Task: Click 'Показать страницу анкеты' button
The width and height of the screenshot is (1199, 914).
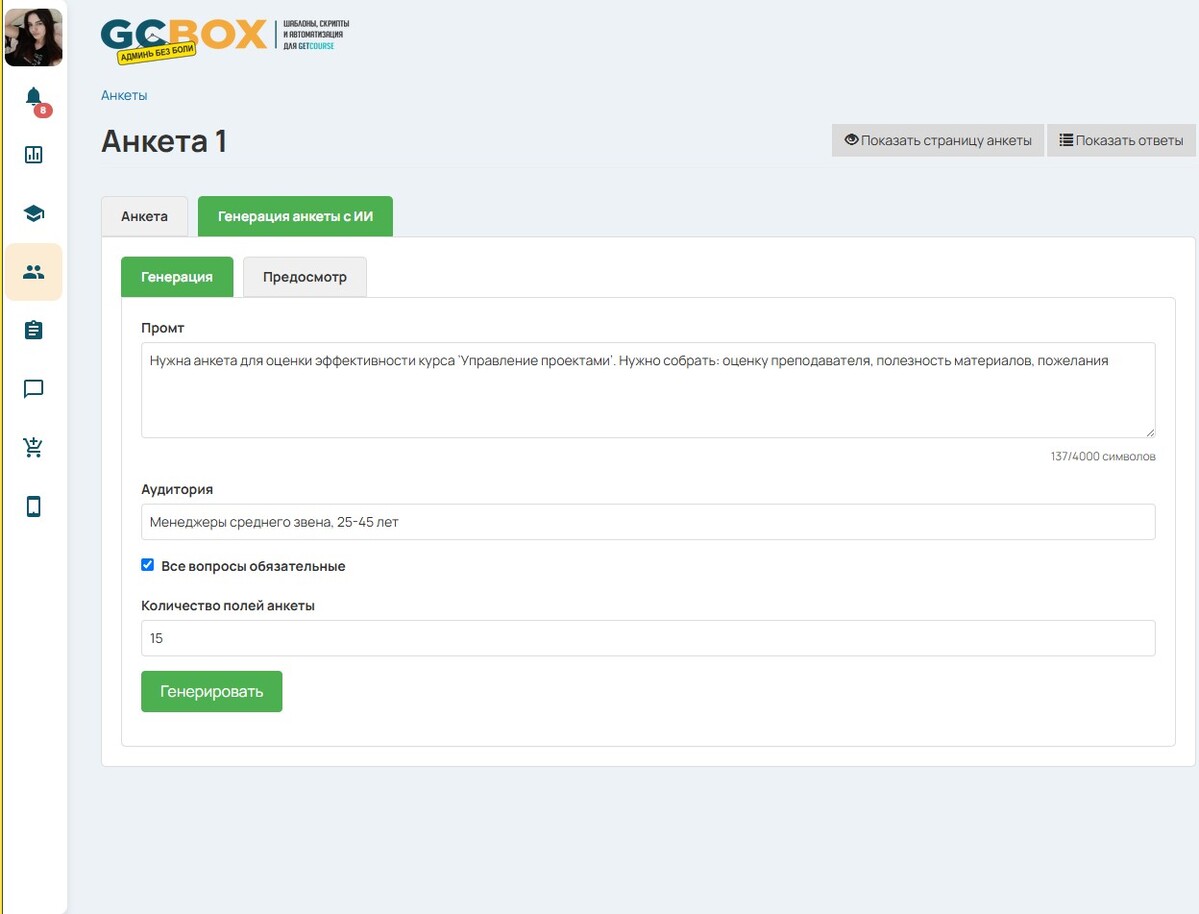Action: pyautogui.click(x=938, y=141)
